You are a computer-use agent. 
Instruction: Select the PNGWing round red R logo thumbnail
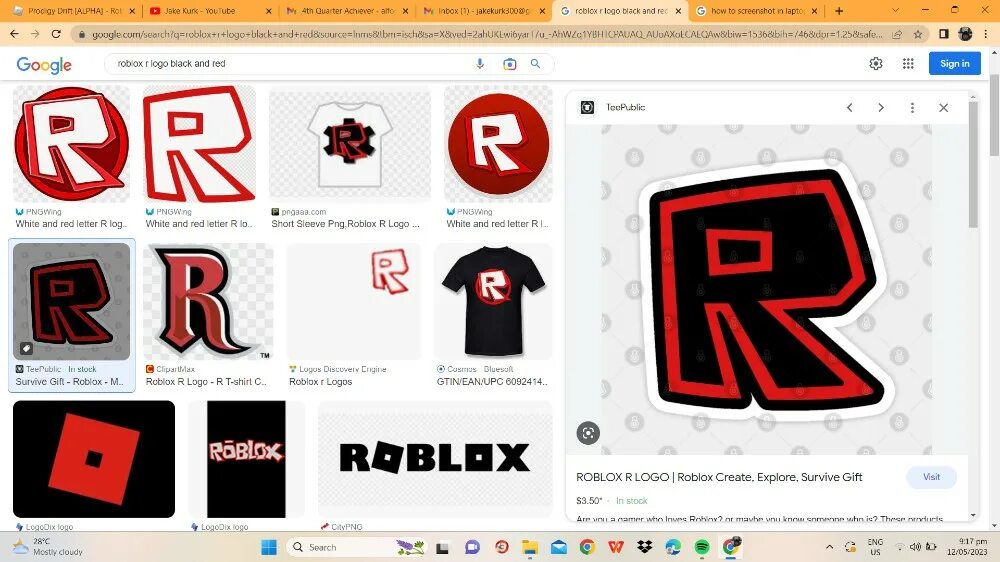[71, 144]
